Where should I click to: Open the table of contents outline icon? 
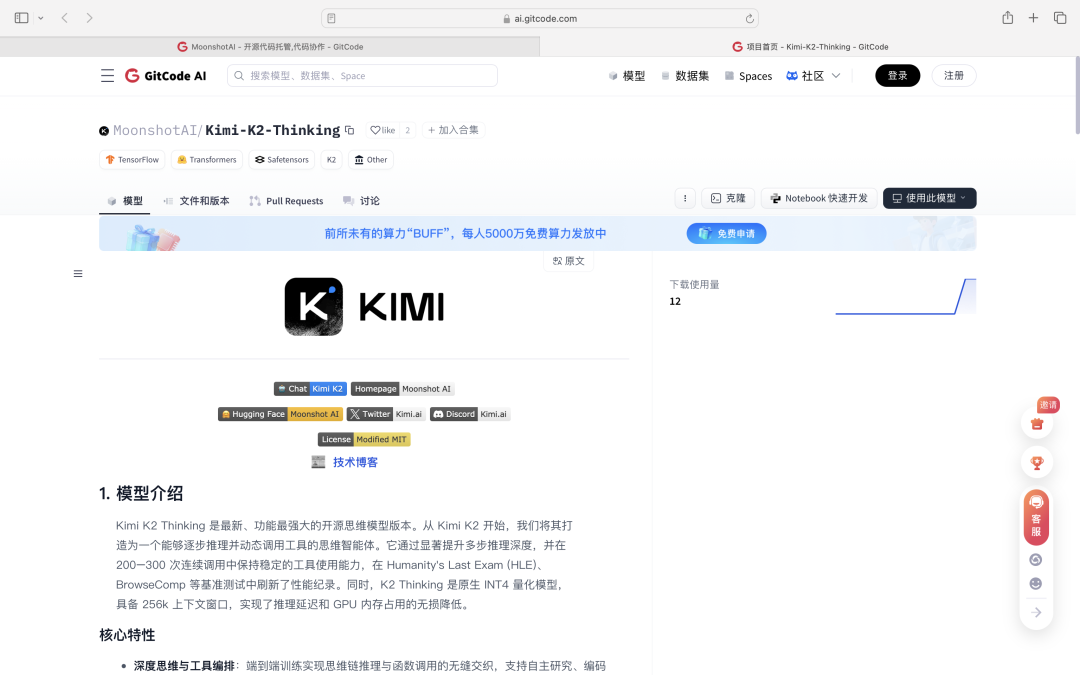pos(78,273)
